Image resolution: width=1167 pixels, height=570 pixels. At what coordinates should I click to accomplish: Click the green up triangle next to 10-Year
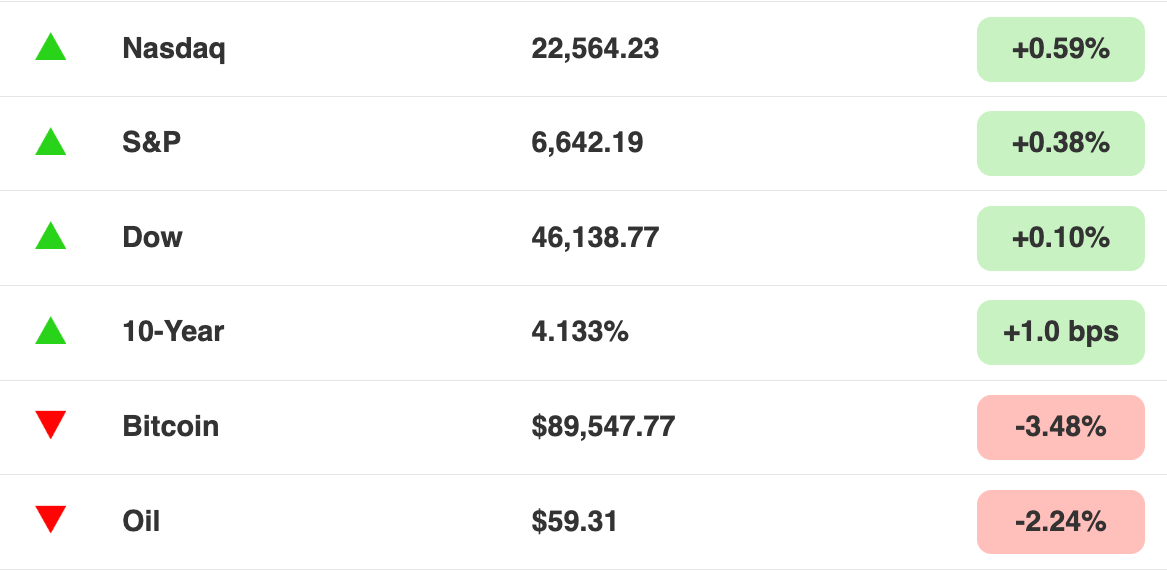[x=51, y=330]
